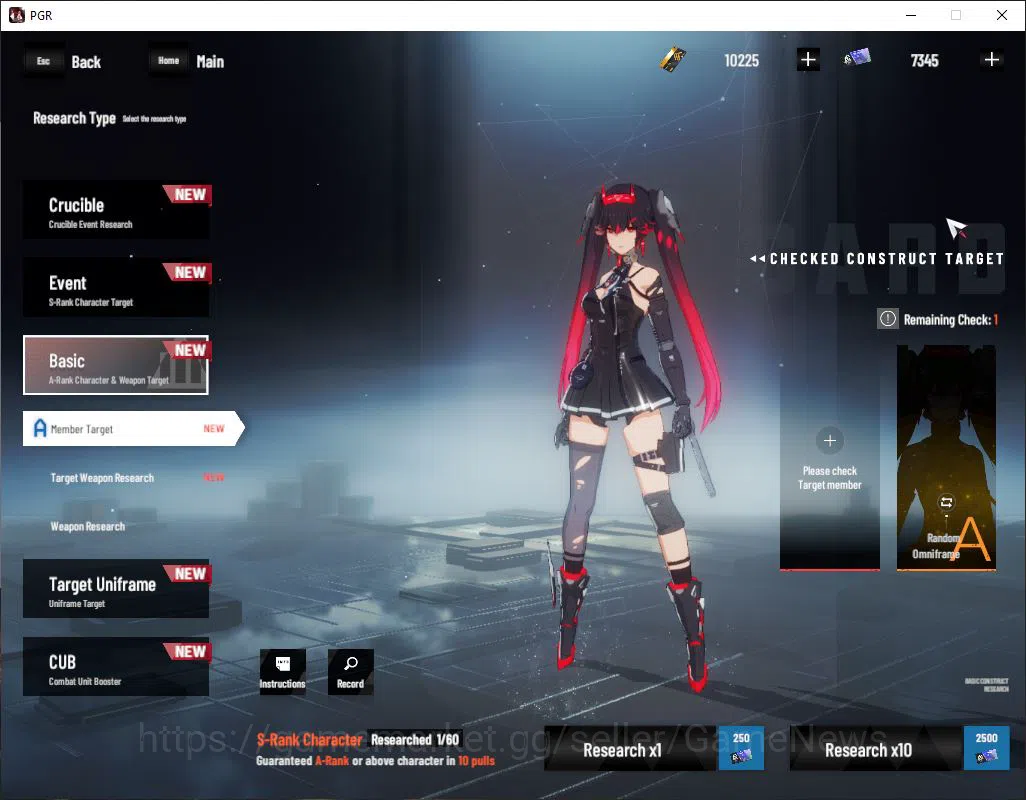Click the plus icon to check target member
The image size is (1026, 800).
click(x=830, y=440)
